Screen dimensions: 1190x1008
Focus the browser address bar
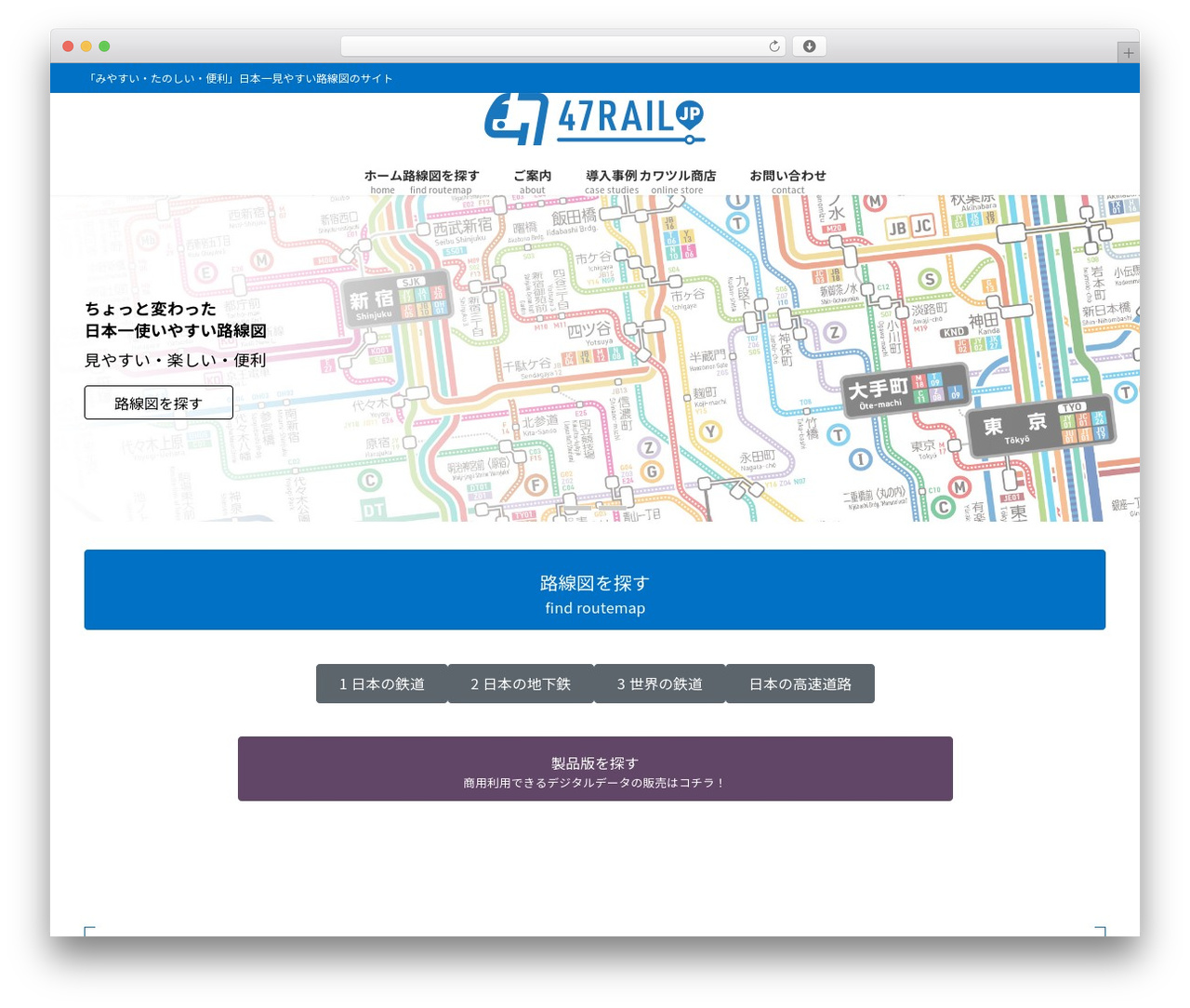click(x=562, y=46)
